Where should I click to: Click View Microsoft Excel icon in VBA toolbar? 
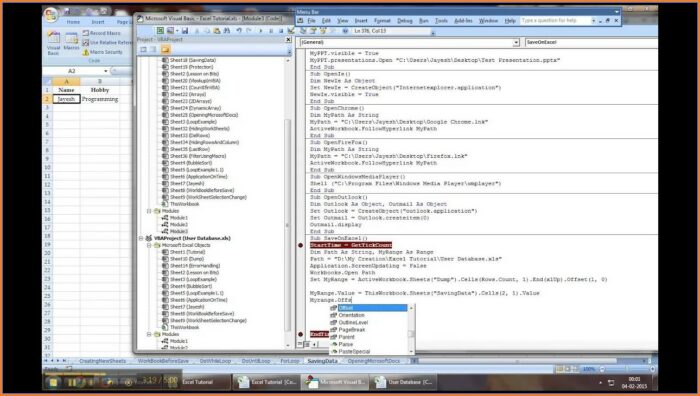160,30
